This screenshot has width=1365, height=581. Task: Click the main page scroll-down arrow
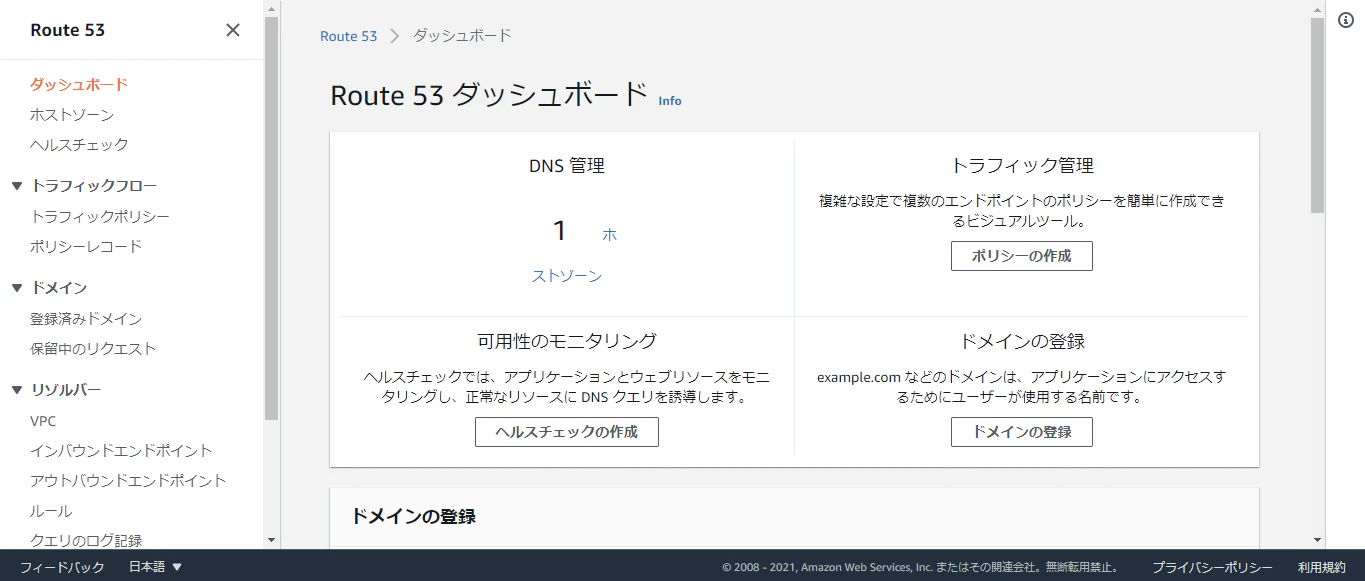click(1317, 540)
